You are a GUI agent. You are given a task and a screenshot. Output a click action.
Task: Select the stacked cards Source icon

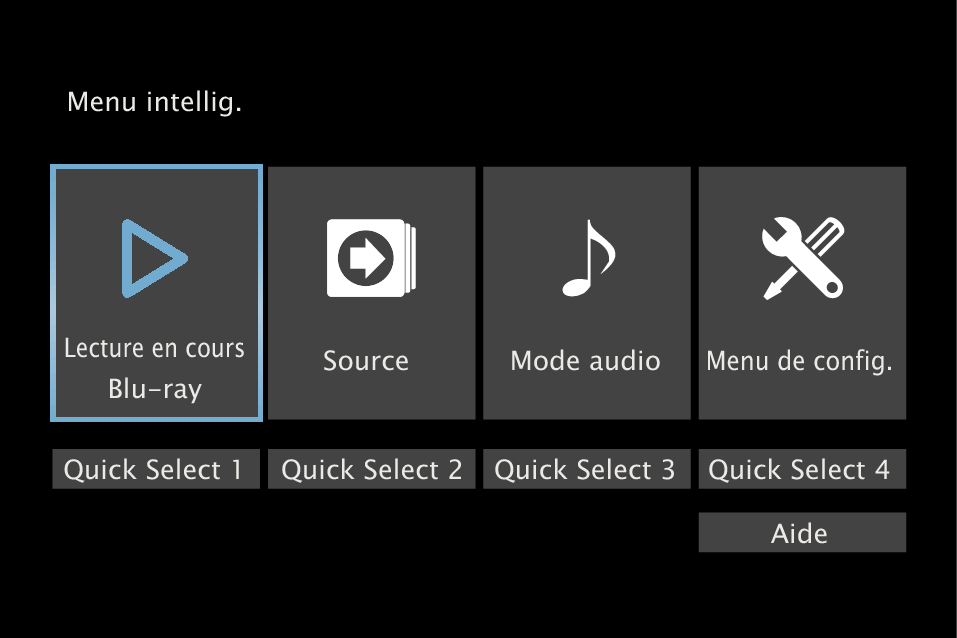coord(367,257)
